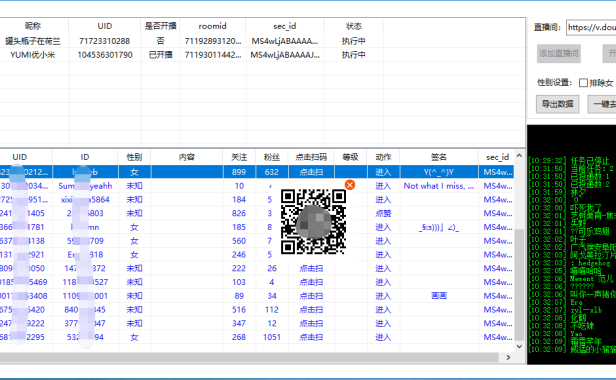616x380 pixels.
Task: Select the 罐头瓶子在荷兰 room row
Action: [262, 41]
